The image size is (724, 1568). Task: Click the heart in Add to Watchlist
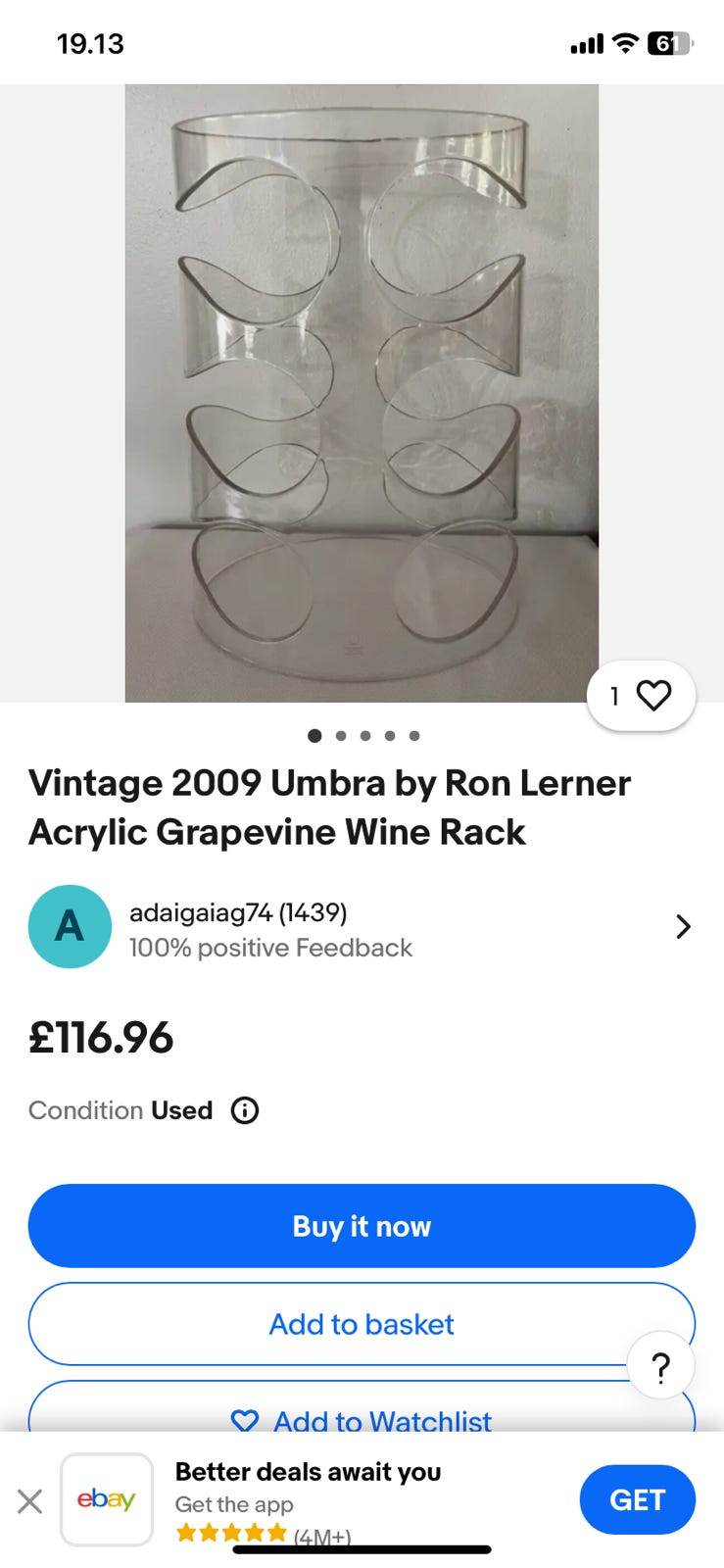click(x=245, y=1421)
